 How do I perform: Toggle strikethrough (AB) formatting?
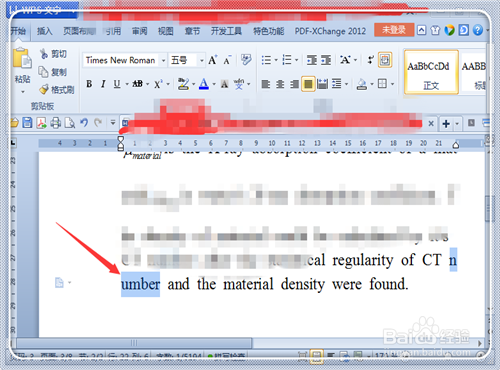tap(138, 84)
